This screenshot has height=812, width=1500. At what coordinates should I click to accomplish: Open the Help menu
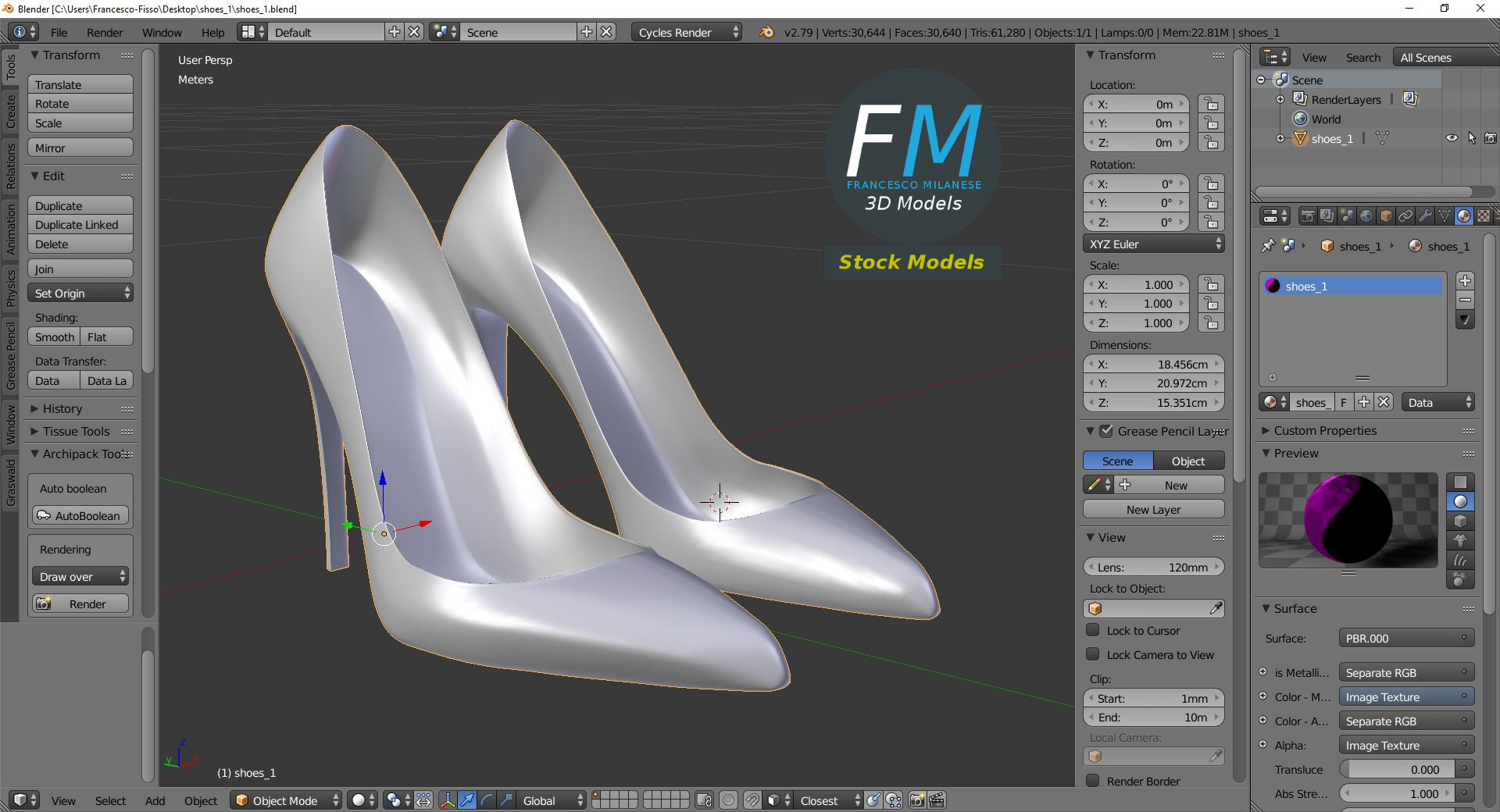tap(212, 32)
